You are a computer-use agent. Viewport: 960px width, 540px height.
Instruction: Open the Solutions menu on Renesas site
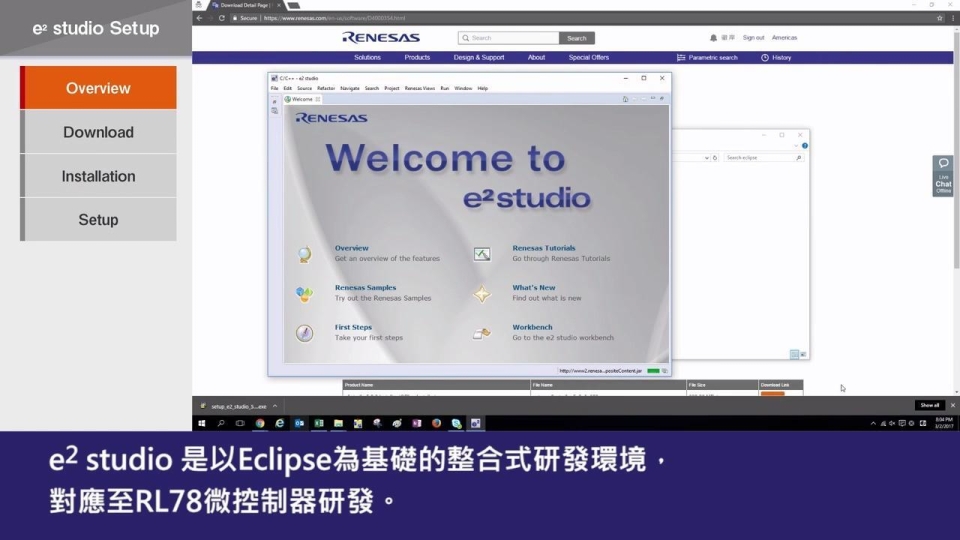coord(367,58)
